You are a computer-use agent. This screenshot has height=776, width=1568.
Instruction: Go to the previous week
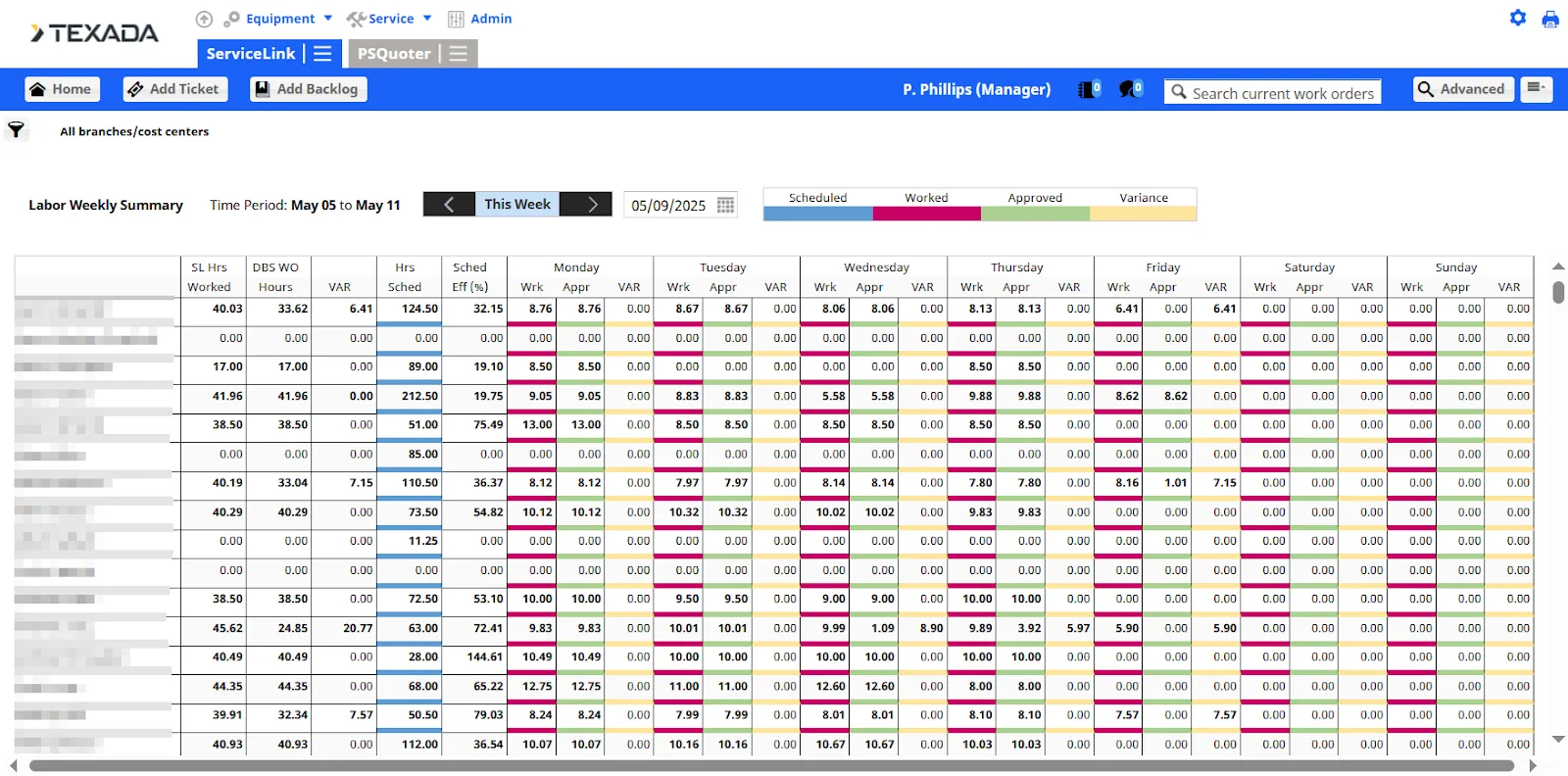(x=449, y=204)
